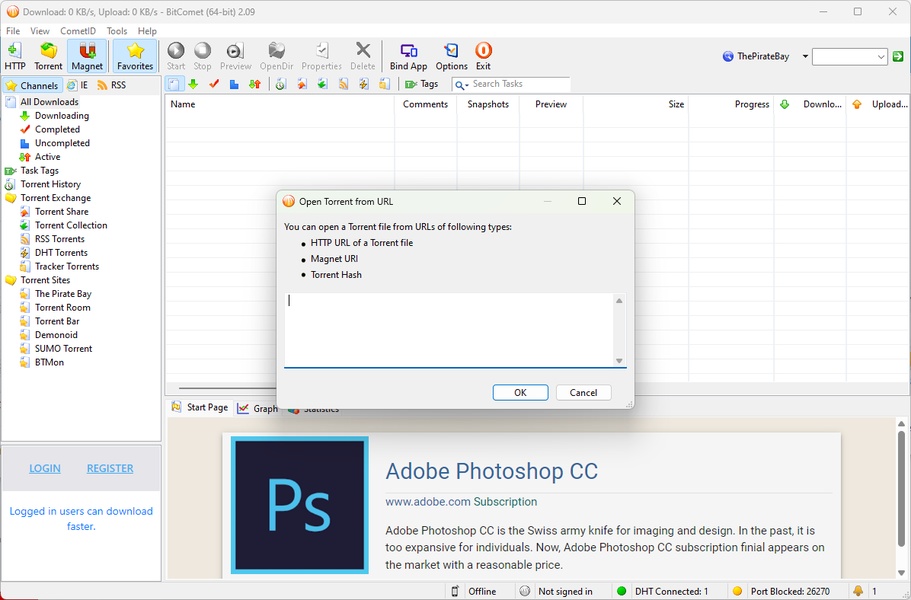The image size is (911, 600).
Task: Open the Bind App tool
Action: [408, 56]
